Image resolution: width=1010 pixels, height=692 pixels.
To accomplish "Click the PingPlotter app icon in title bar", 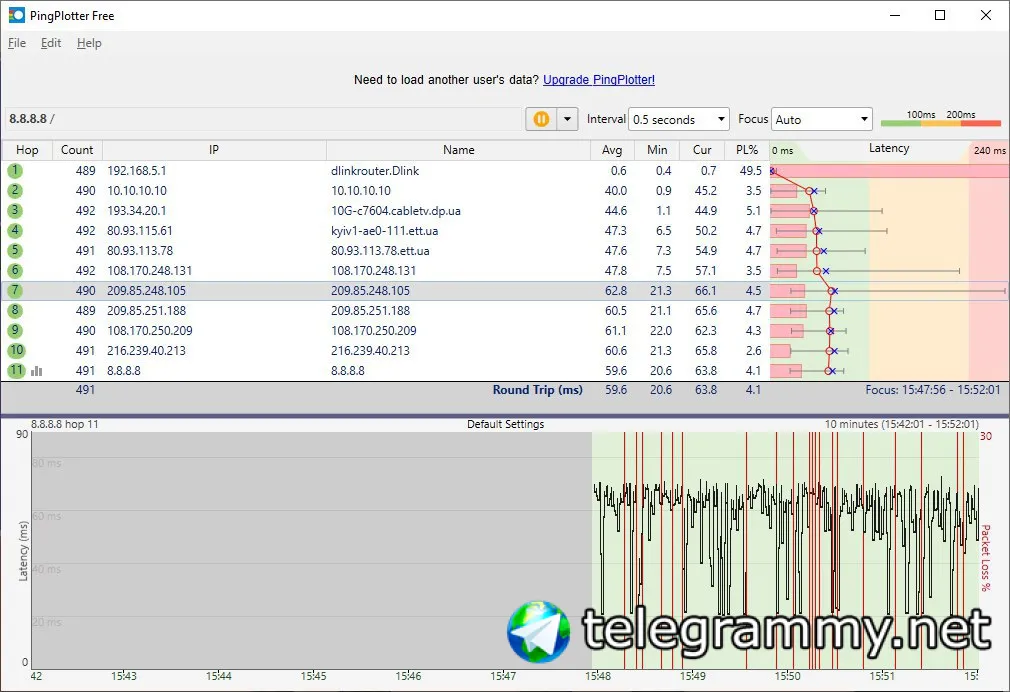I will coord(16,15).
